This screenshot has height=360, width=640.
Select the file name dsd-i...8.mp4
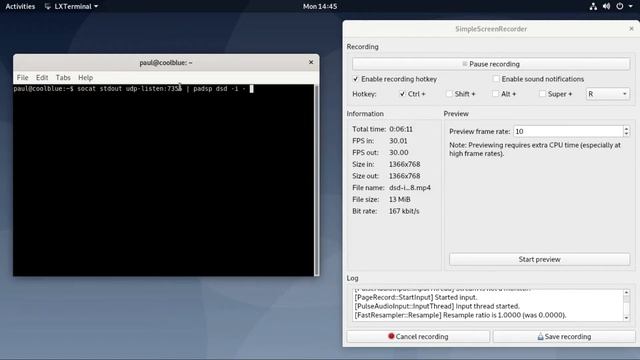[410, 188]
